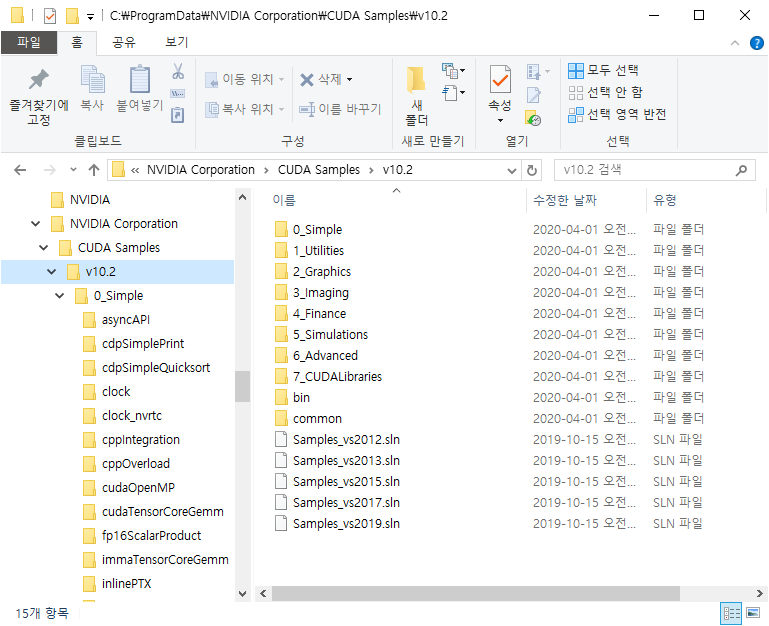This screenshot has height=626, width=769.
Task: Collapse the NVIDIA Corporation tree node
Action: pyautogui.click(x=35, y=224)
